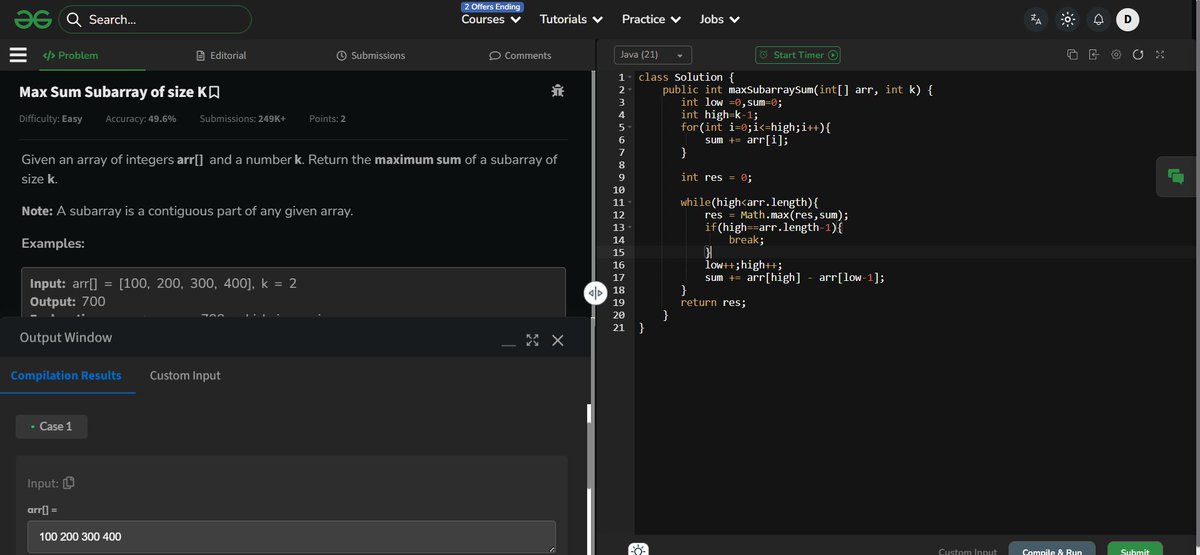Expand the editor to fullscreen
The image size is (1200, 555).
(1160, 55)
